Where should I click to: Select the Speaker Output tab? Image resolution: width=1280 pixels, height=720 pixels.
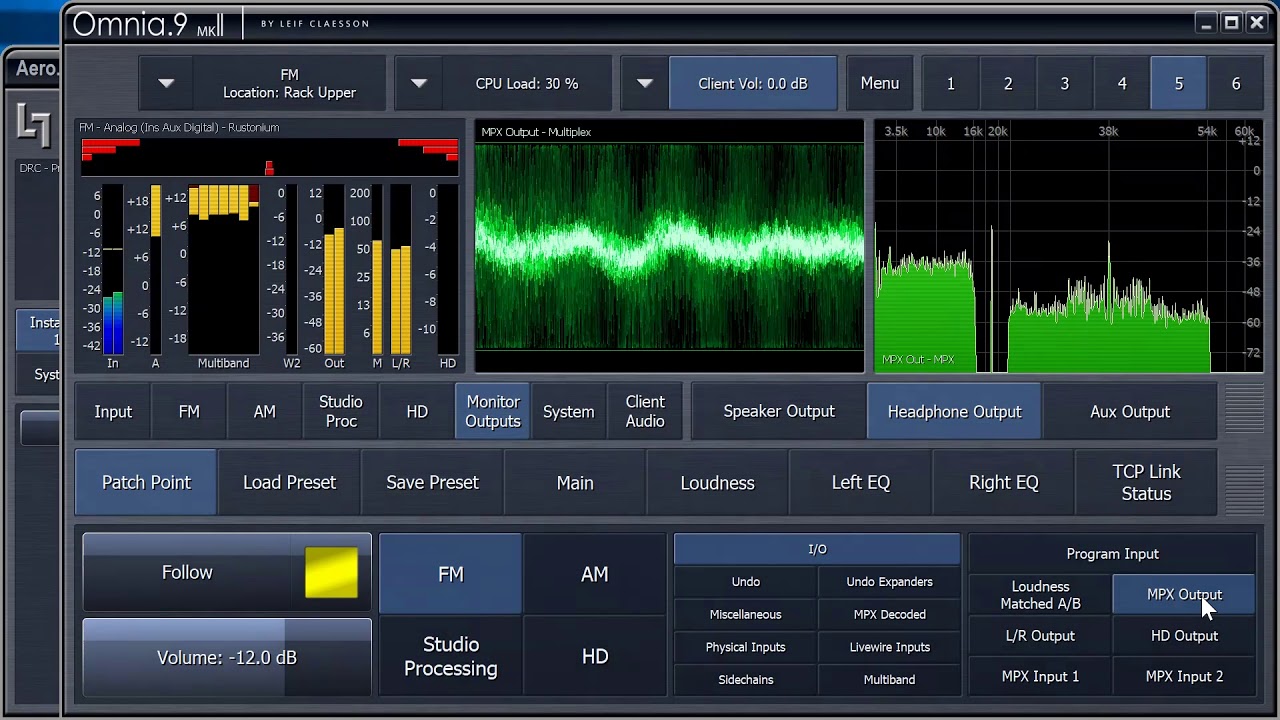click(779, 411)
